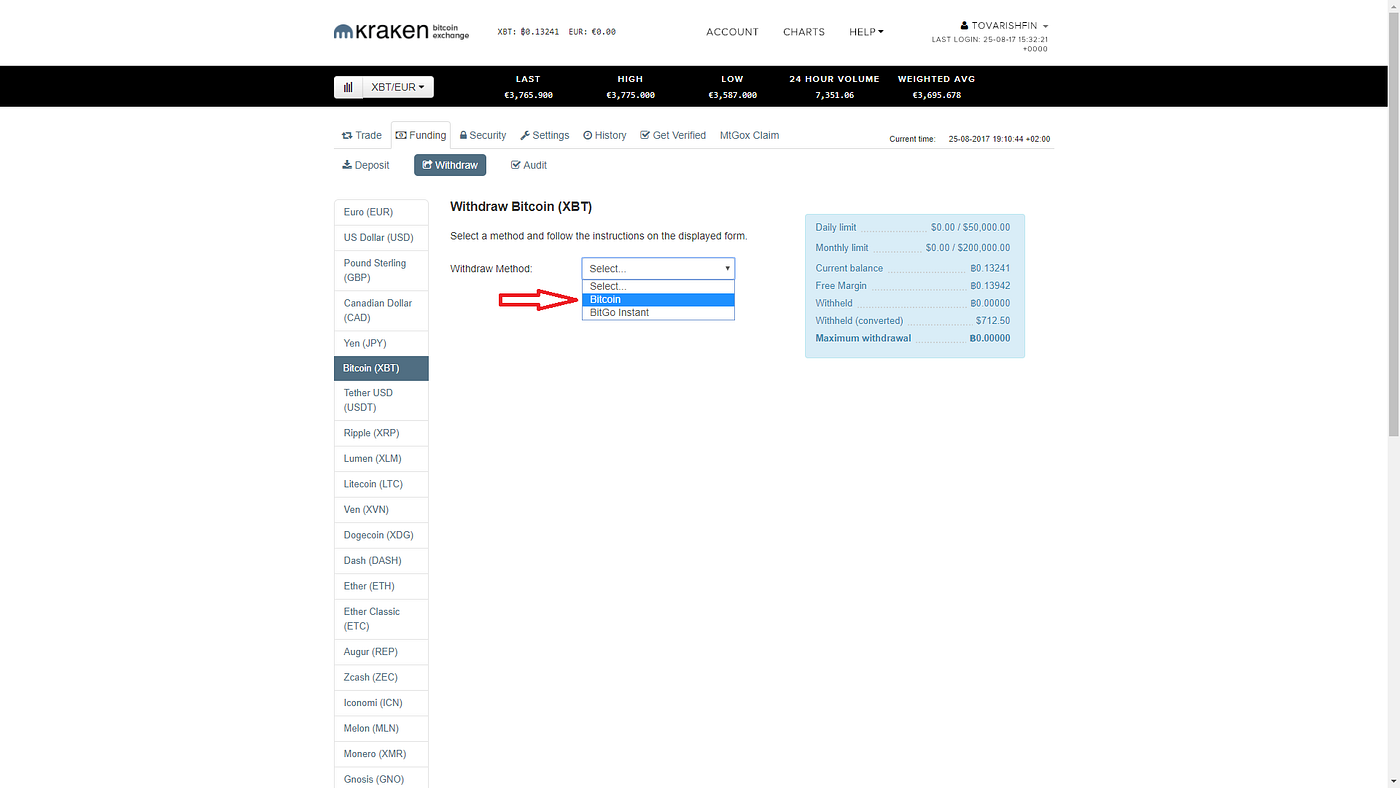The height and width of the screenshot is (788, 1400).
Task: Select Gnosis (GNO) in the sidebar
Action: (381, 779)
